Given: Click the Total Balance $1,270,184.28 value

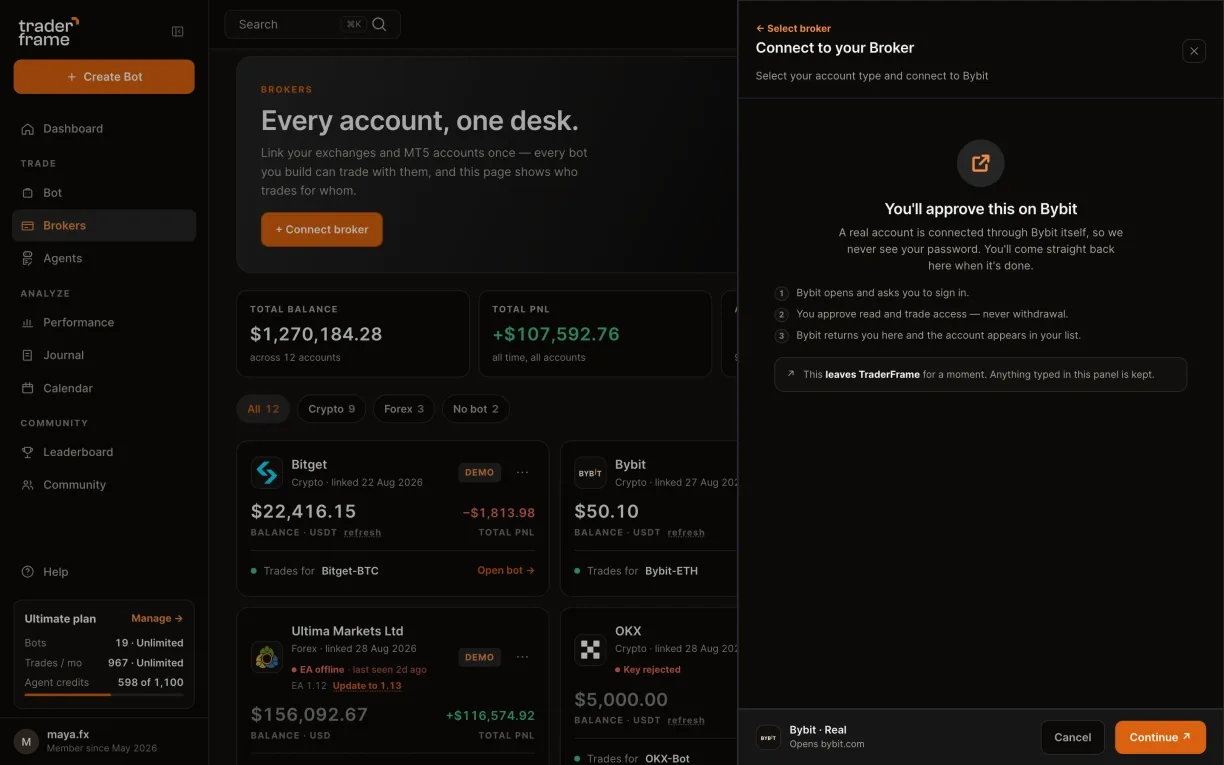Looking at the screenshot, I should coord(316,334).
